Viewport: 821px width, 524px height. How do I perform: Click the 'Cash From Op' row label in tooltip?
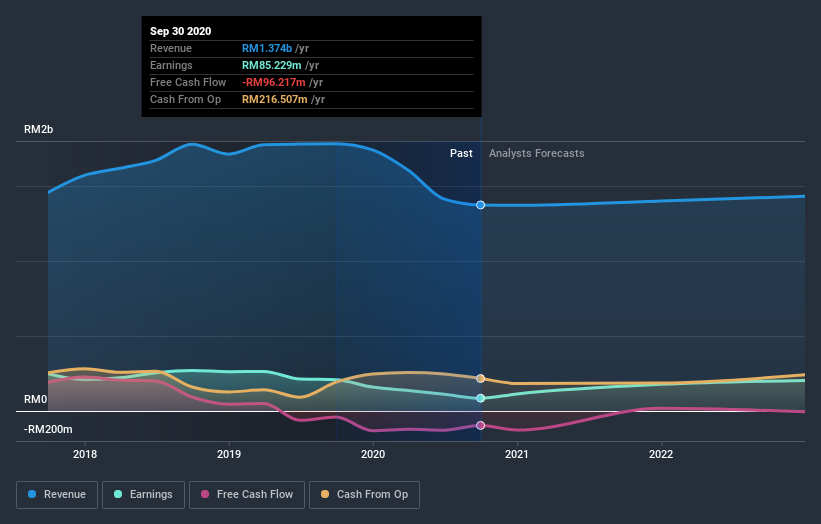pyautogui.click(x=185, y=99)
